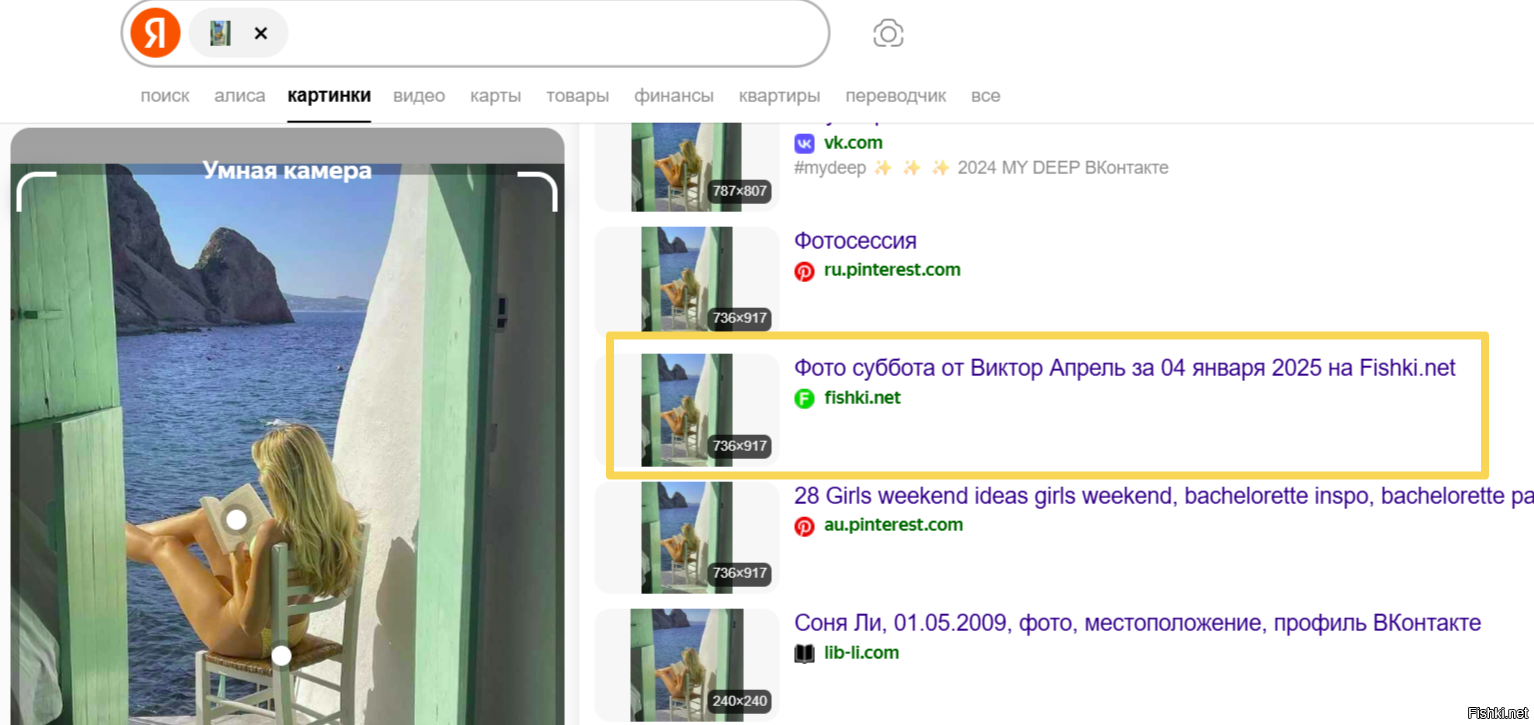Click the Умная камера header label
The image size is (1534, 725).
click(x=287, y=170)
